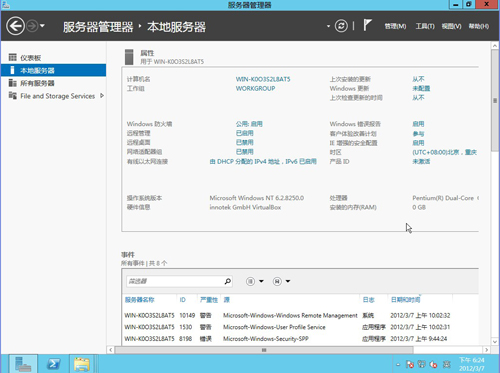This screenshot has width=500, height=373.
Task: Click 客户体验改善计划 参与 link
Action: [x=418, y=134]
